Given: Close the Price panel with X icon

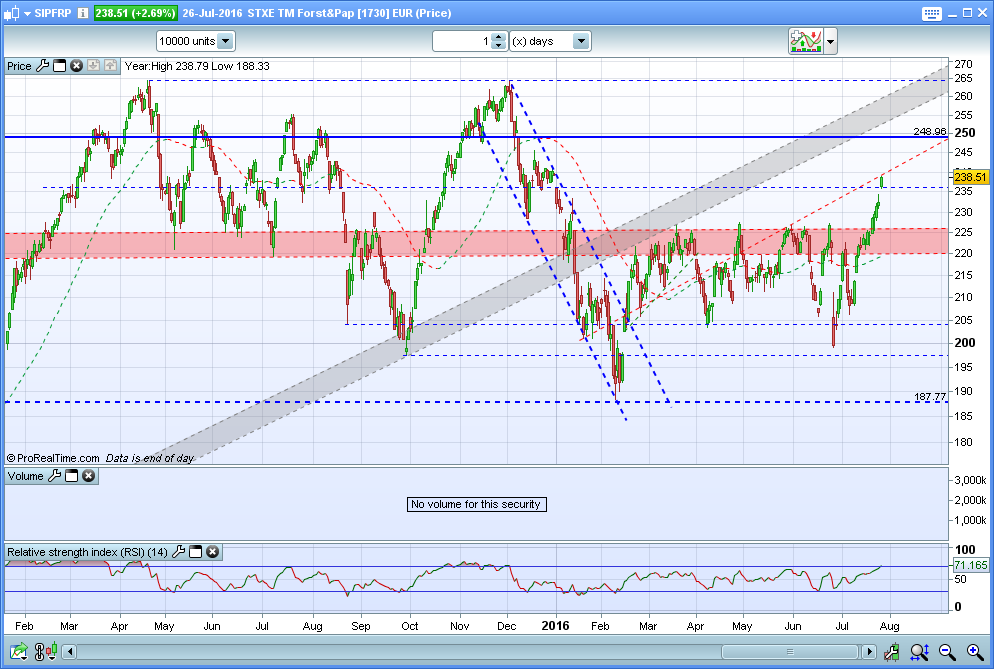Looking at the screenshot, I should [76, 65].
